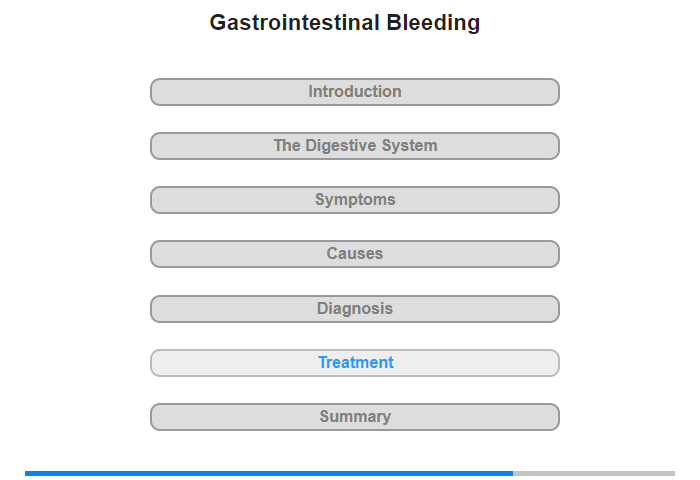Screen dimensions: 700x480
Task: Open the Introduction section
Action: coord(354,92)
